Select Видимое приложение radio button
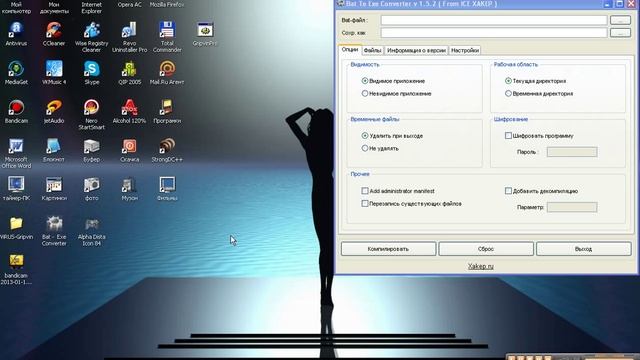The height and width of the screenshot is (360, 640). 365,81
